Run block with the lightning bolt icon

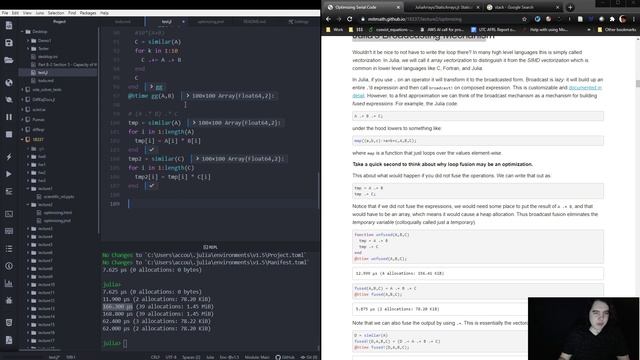tap(9, 157)
